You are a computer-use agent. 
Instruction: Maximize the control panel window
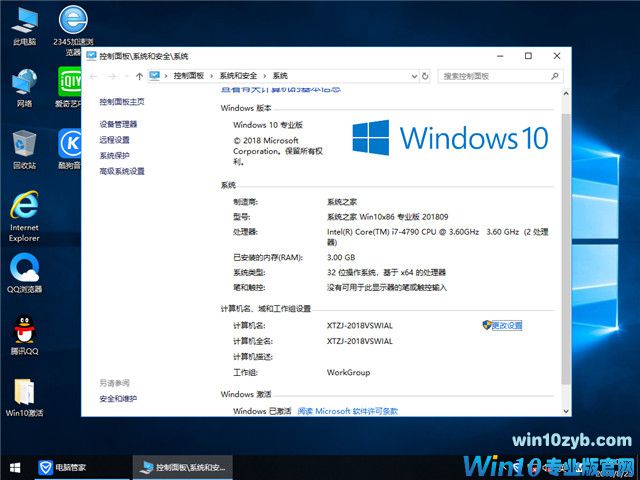tap(528, 56)
